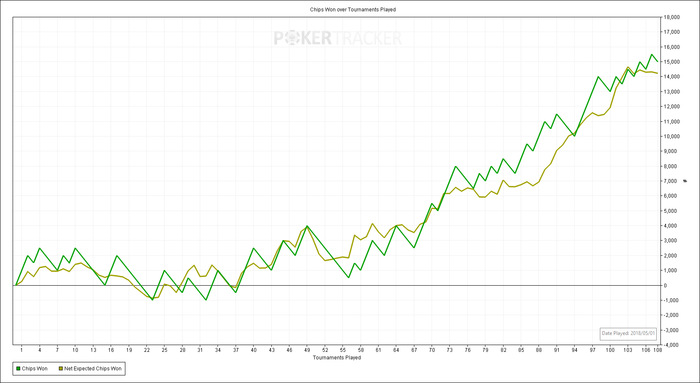
Task: Click the x-axis tick label 10
Action: [75, 351]
